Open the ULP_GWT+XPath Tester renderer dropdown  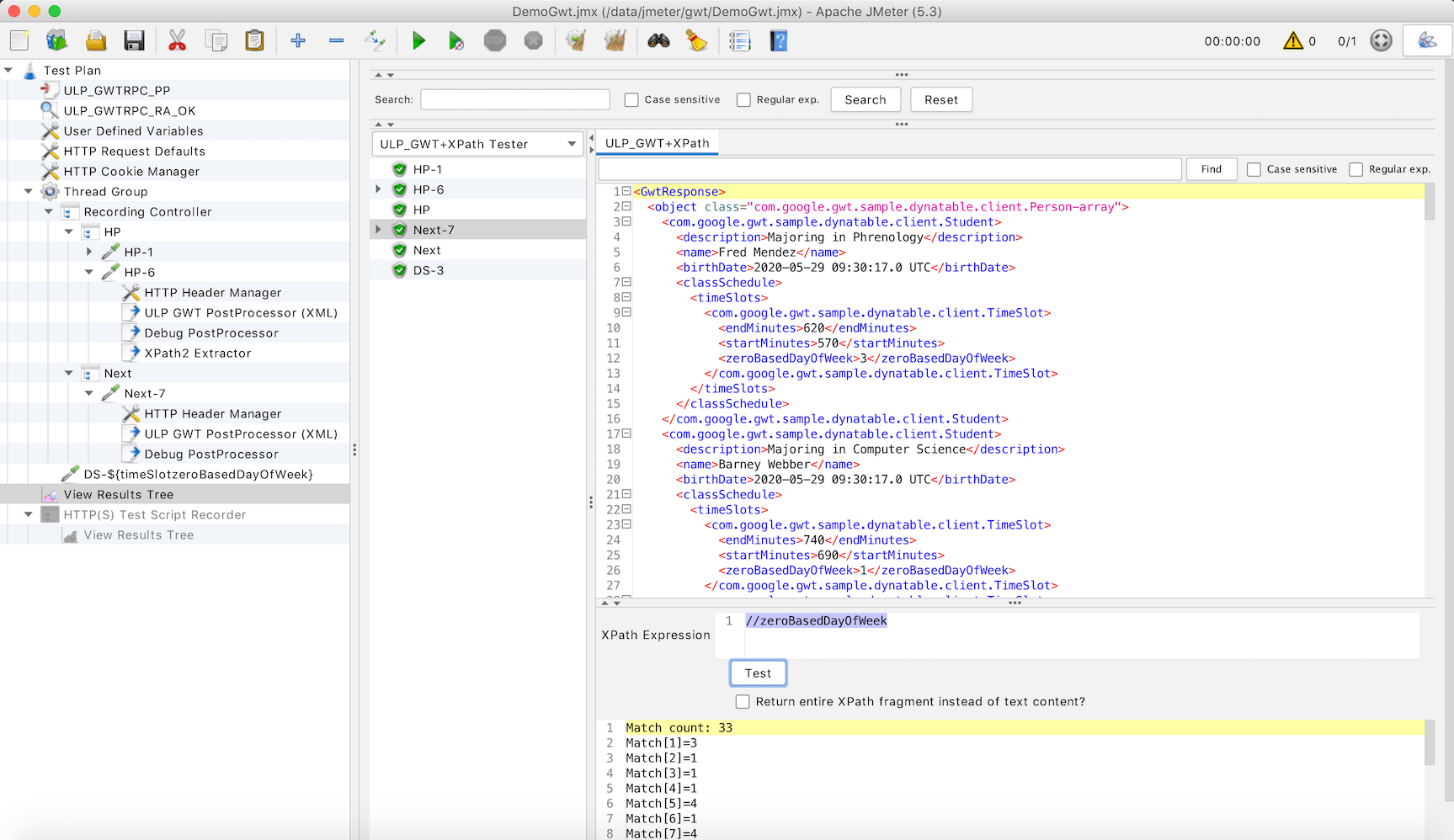pos(477,144)
